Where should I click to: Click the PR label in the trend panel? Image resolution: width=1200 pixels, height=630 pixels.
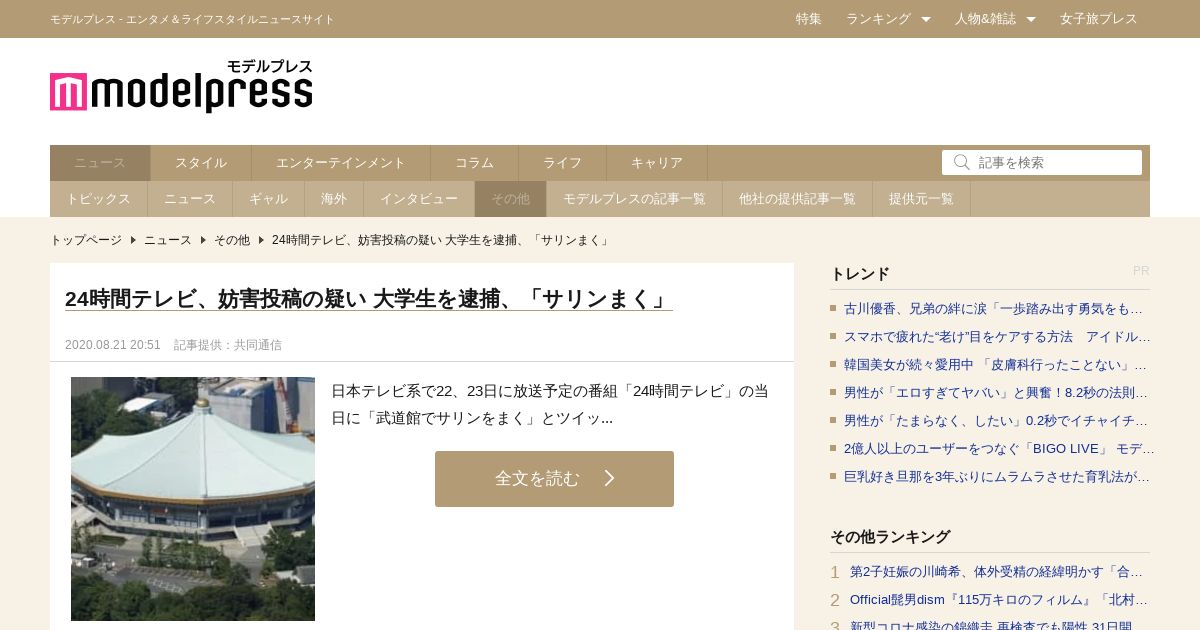tap(1141, 271)
